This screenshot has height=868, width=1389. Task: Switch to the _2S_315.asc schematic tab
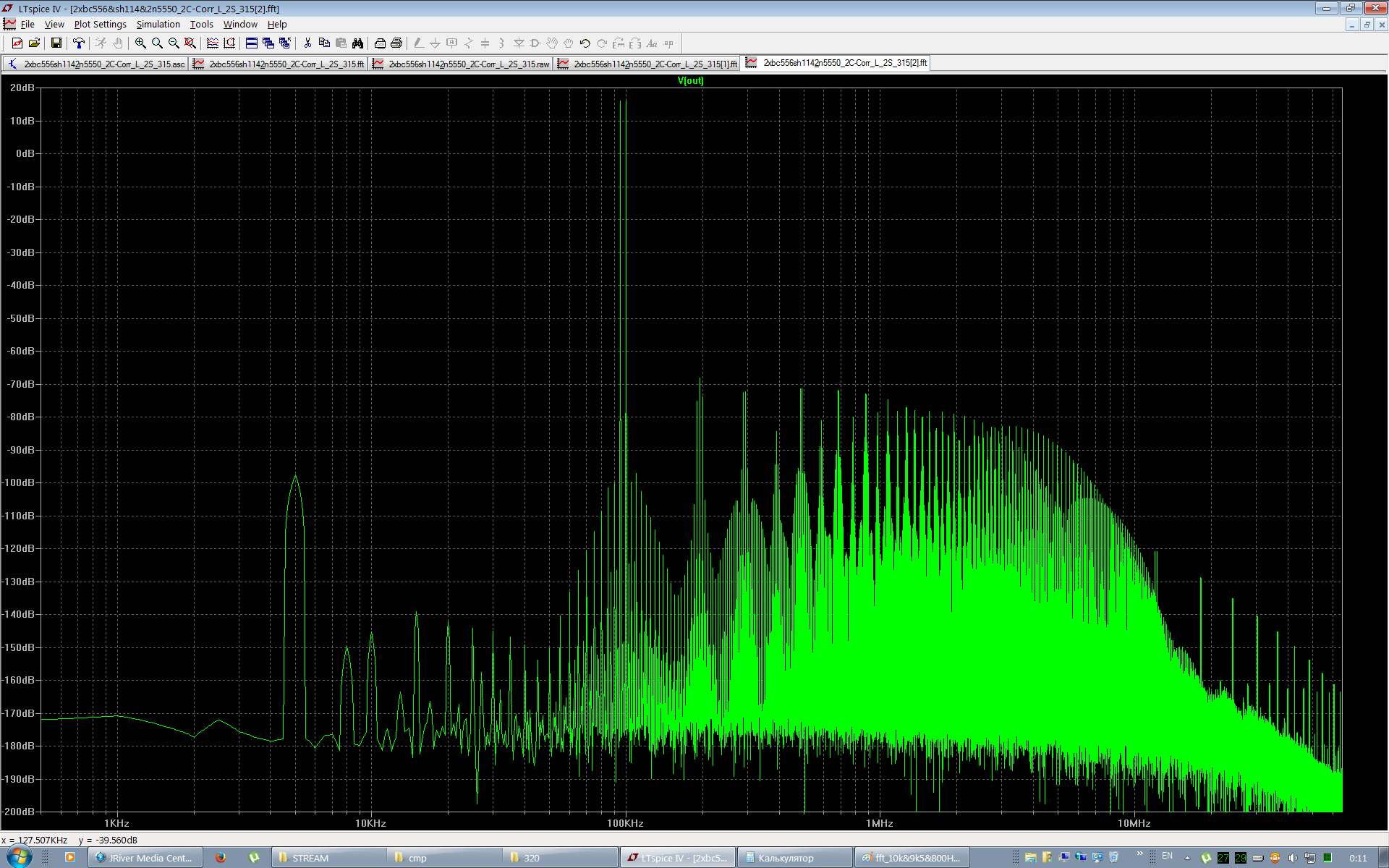point(96,64)
